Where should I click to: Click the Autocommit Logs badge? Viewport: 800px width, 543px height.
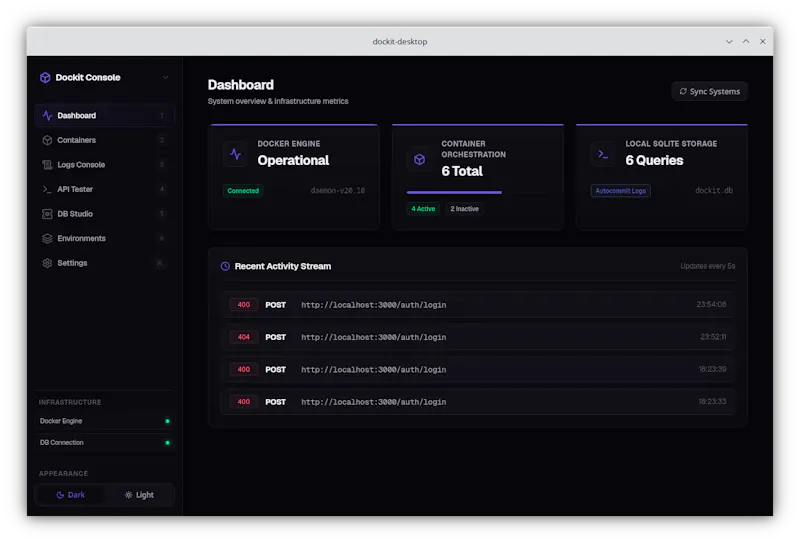click(x=620, y=191)
